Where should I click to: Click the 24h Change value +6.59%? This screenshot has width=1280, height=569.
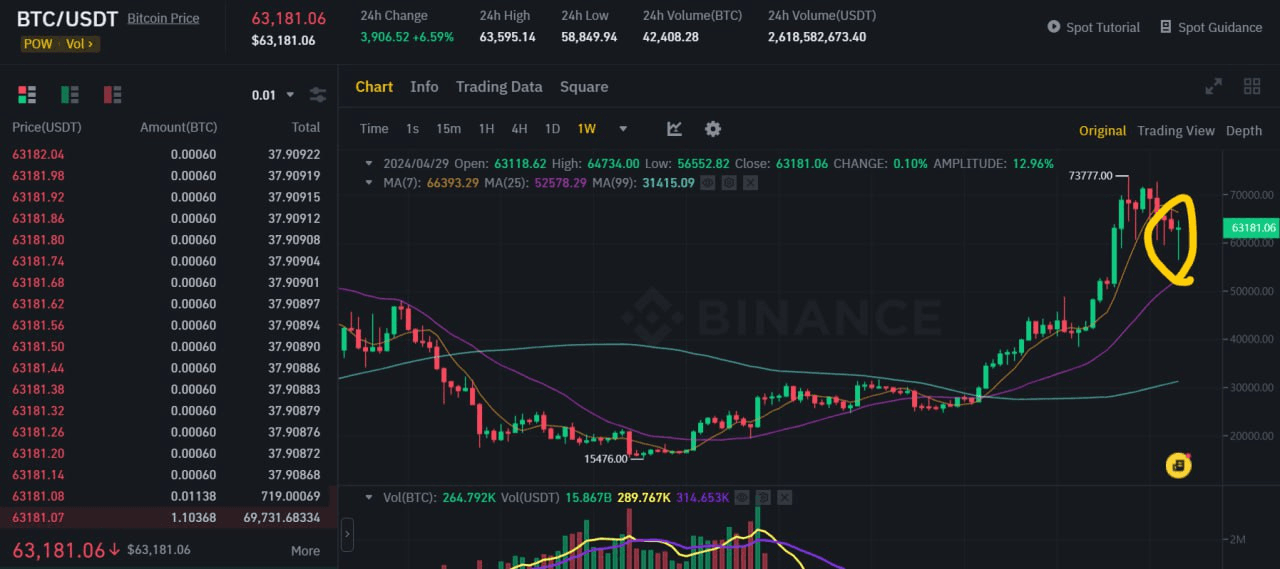pos(433,37)
